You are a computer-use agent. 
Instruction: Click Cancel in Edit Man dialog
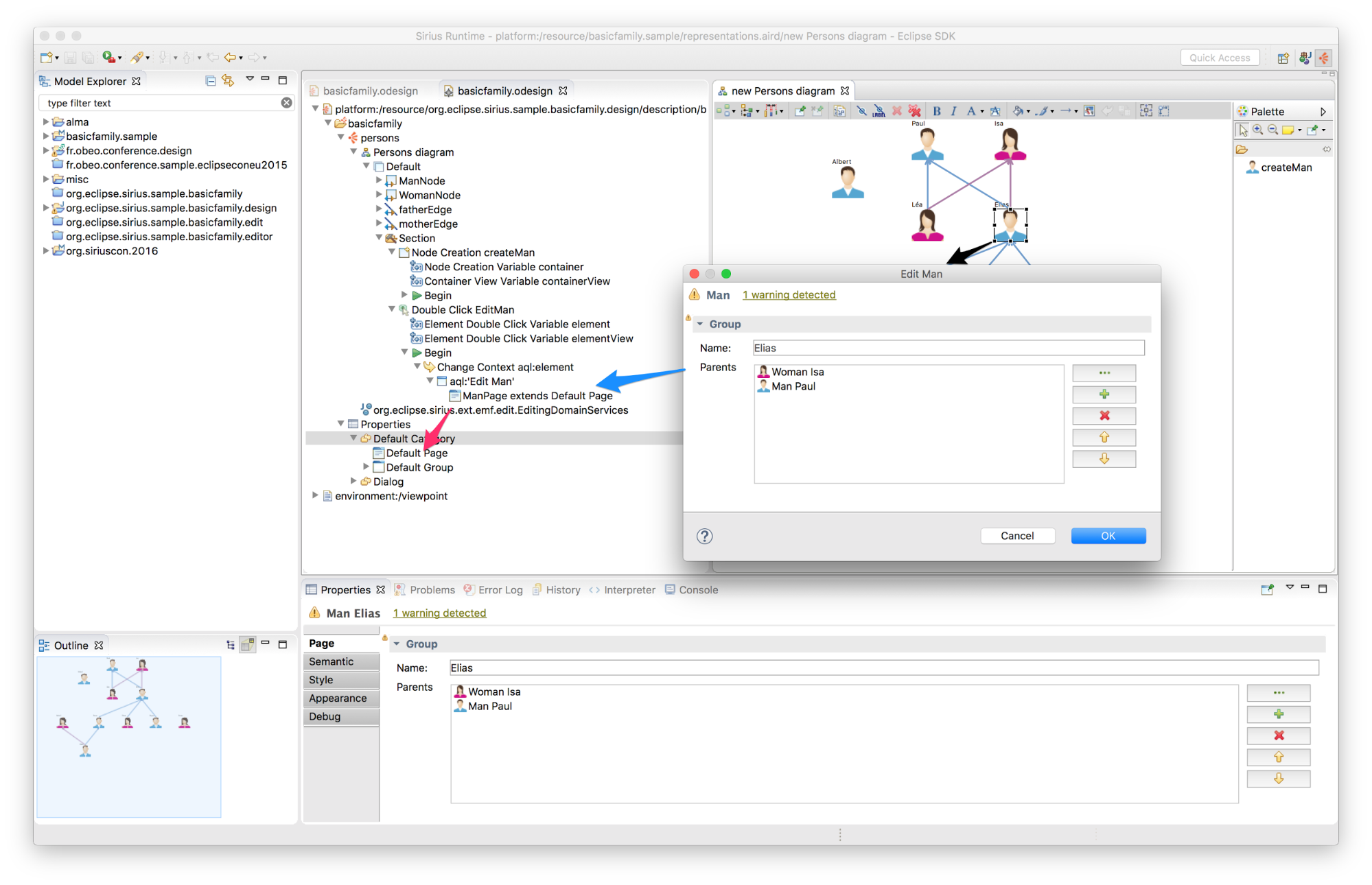click(1017, 536)
